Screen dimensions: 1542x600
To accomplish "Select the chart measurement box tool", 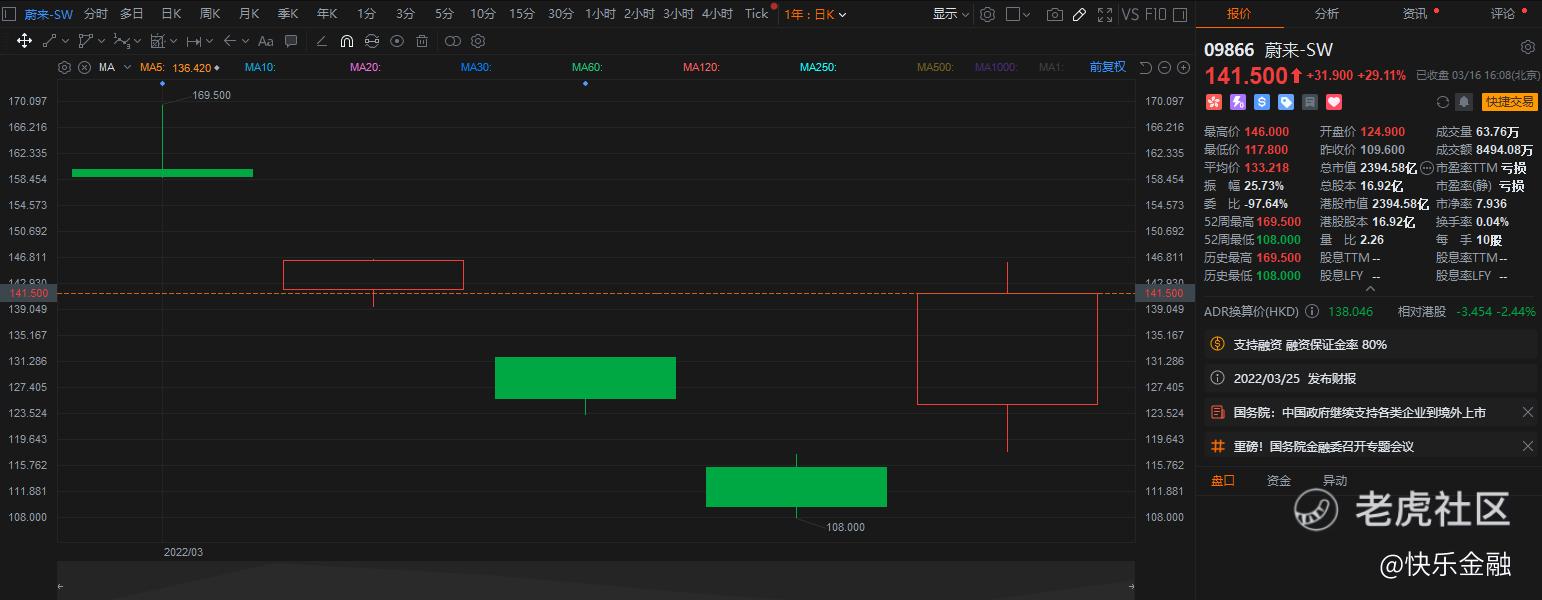I will pos(159,41).
